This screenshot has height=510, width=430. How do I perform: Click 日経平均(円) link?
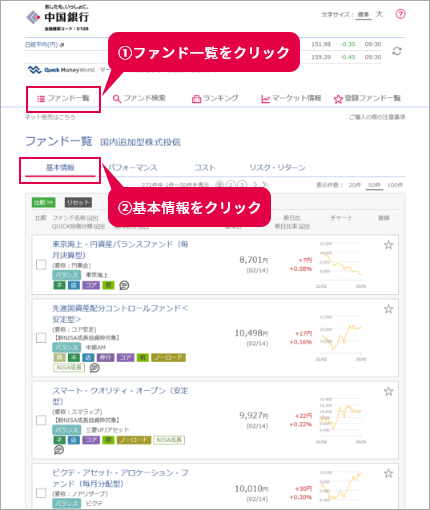[42, 45]
